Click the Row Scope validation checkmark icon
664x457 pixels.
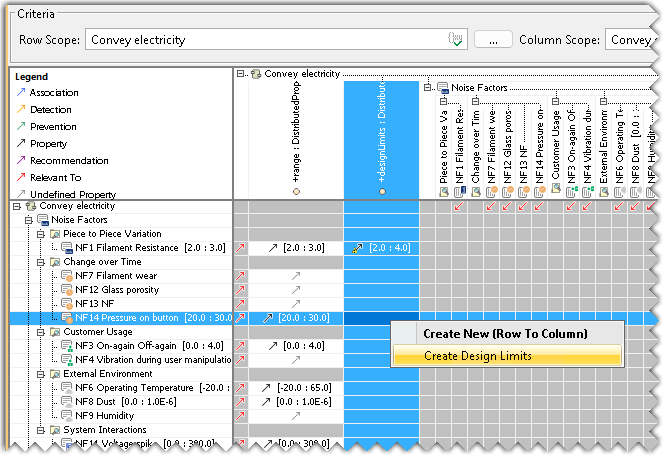455,39
